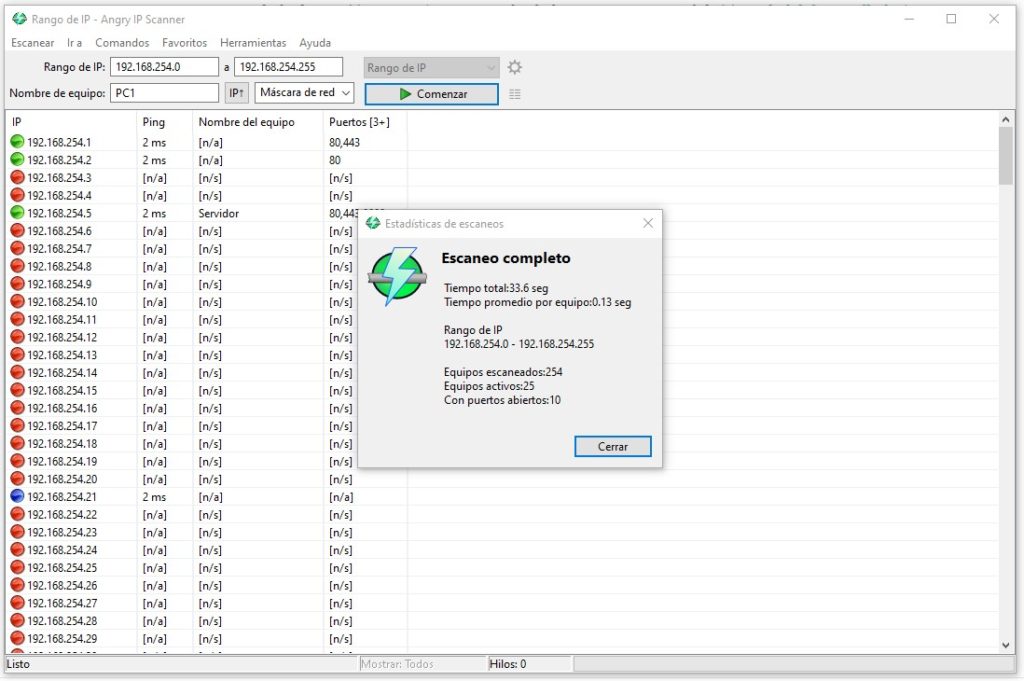
Task: Sort by the Ping column header
Action: click(x=165, y=122)
